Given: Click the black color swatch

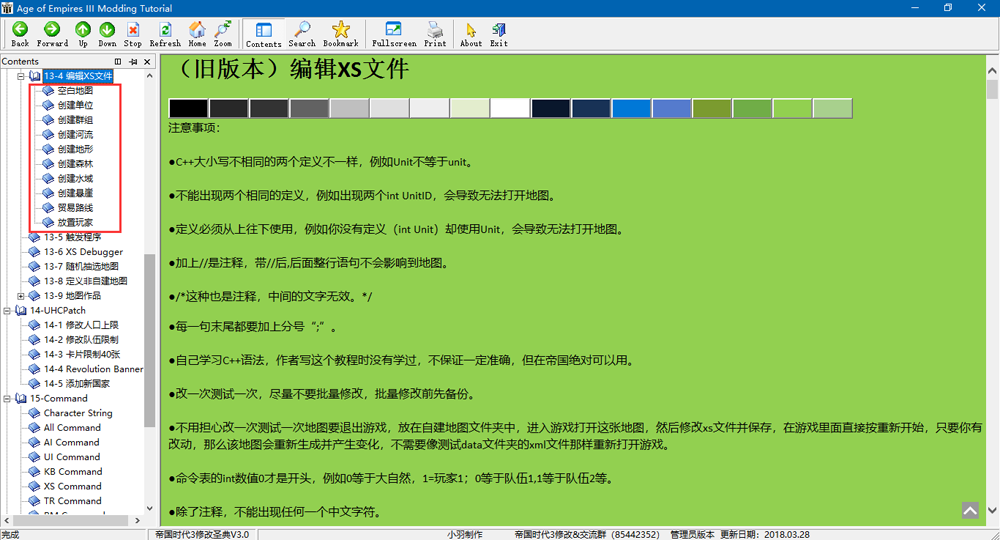Looking at the screenshot, I should [188, 108].
